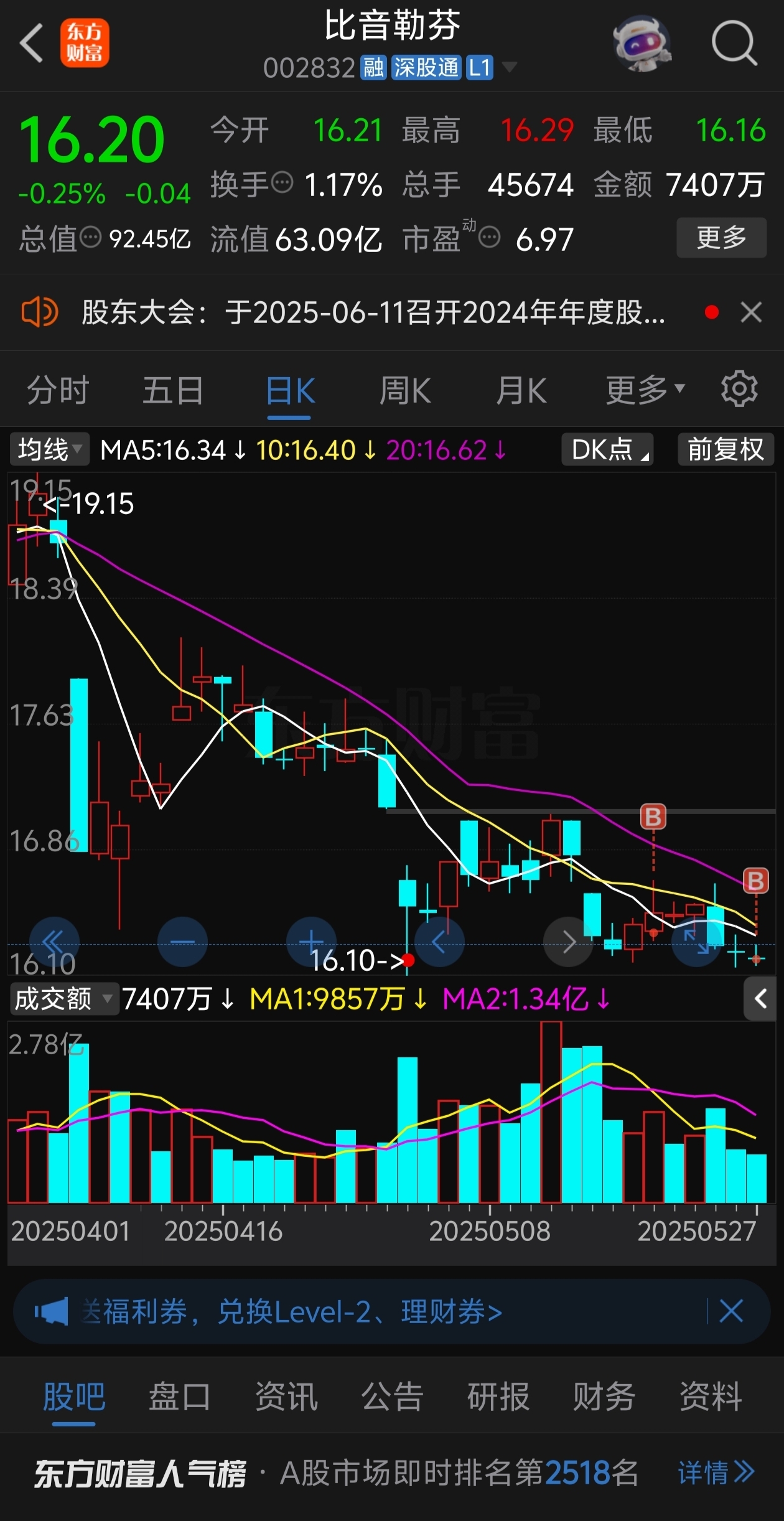Open the search magnifier icon
This screenshot has width=784, height=1521.
point(734,43)
